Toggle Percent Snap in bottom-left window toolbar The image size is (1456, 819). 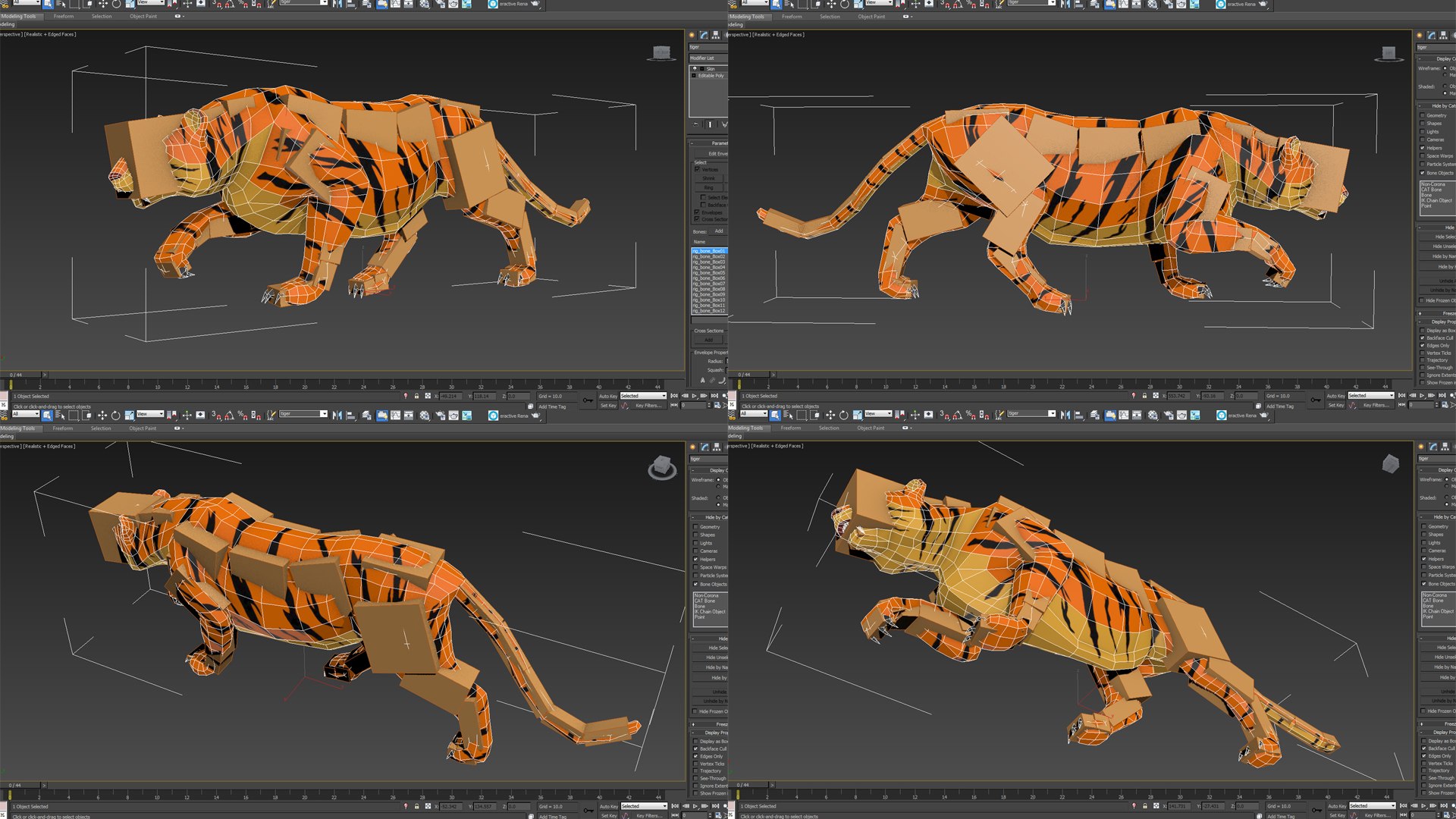pos(243,416)
